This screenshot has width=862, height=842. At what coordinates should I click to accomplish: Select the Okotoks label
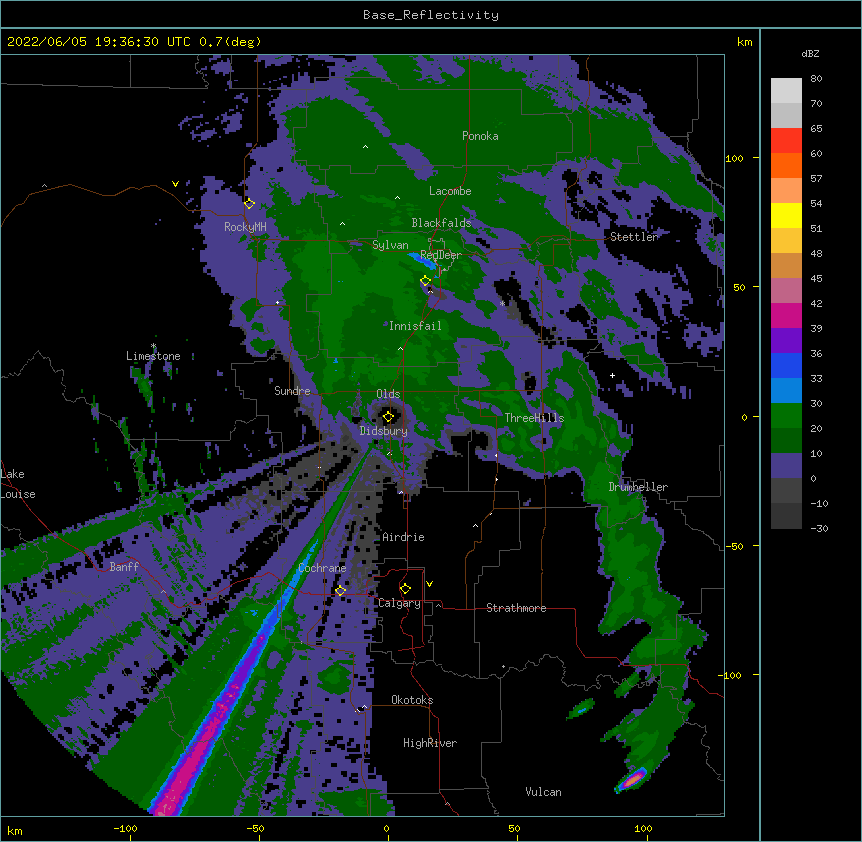[x=412, y=700]
